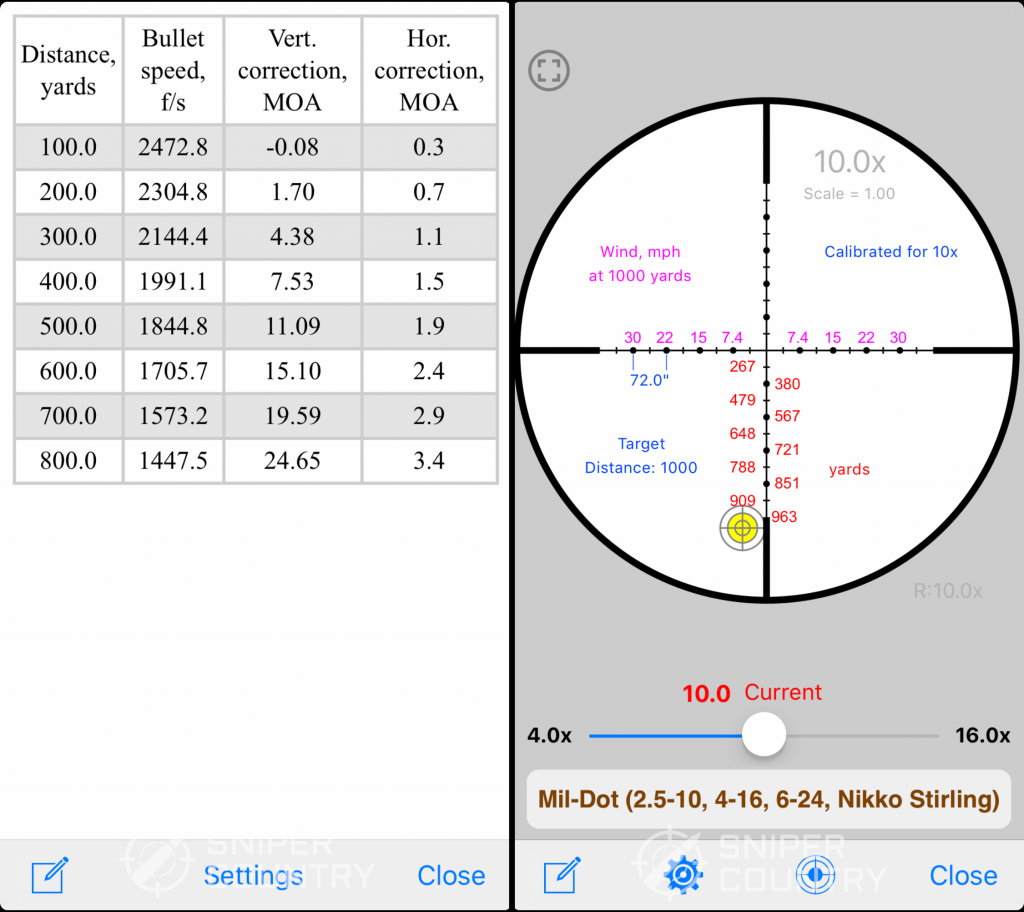This screenshot has height=912, width=1024.
Task: Tap the 10.0x zoom label inside the reticle
Action: click(849, 162)
